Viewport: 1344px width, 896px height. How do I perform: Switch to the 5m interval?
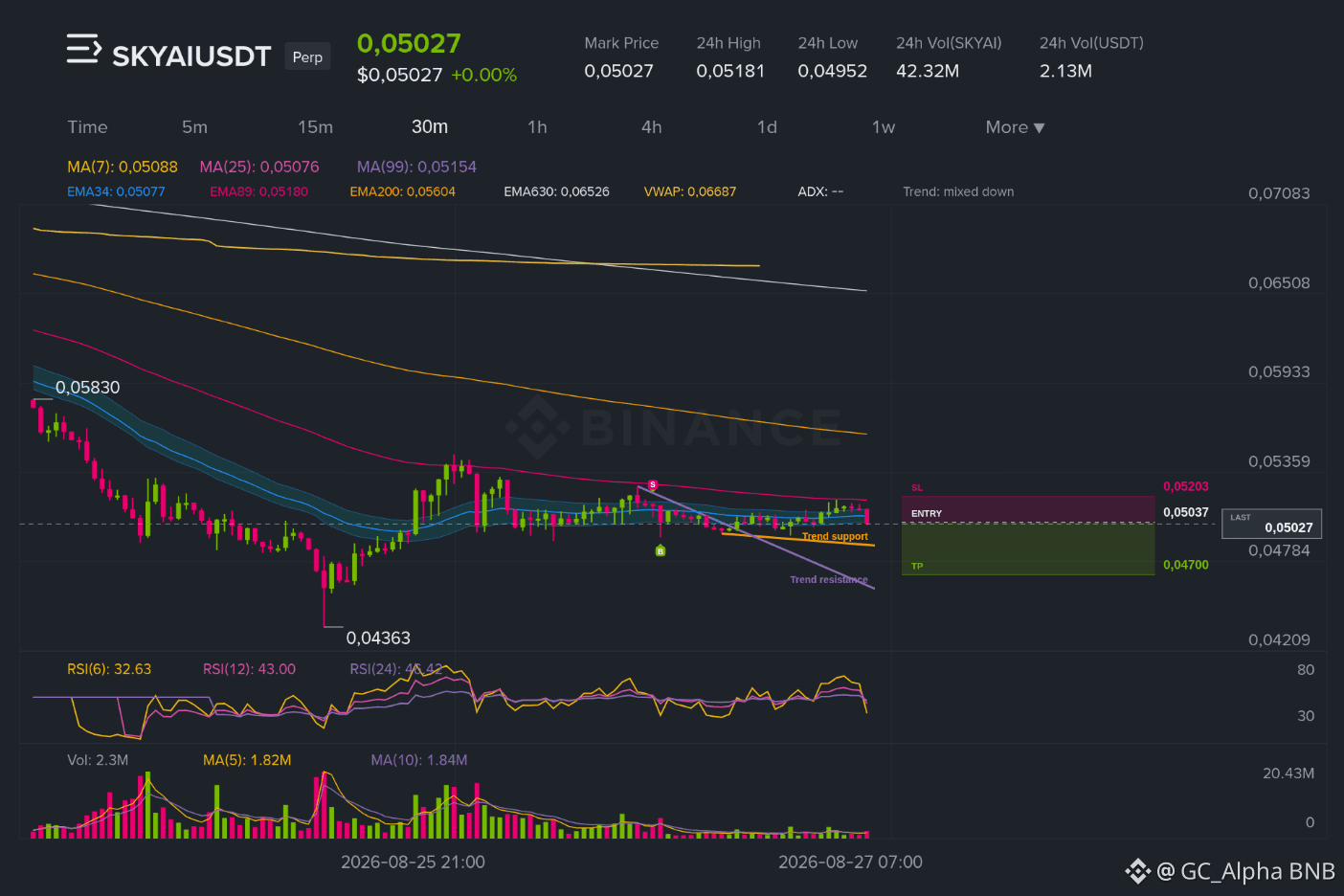(x=194, y=127)
